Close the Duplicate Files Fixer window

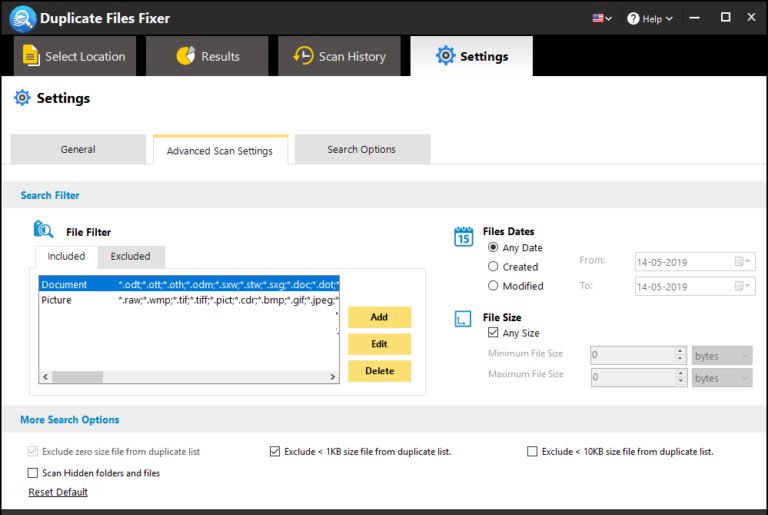751,18
